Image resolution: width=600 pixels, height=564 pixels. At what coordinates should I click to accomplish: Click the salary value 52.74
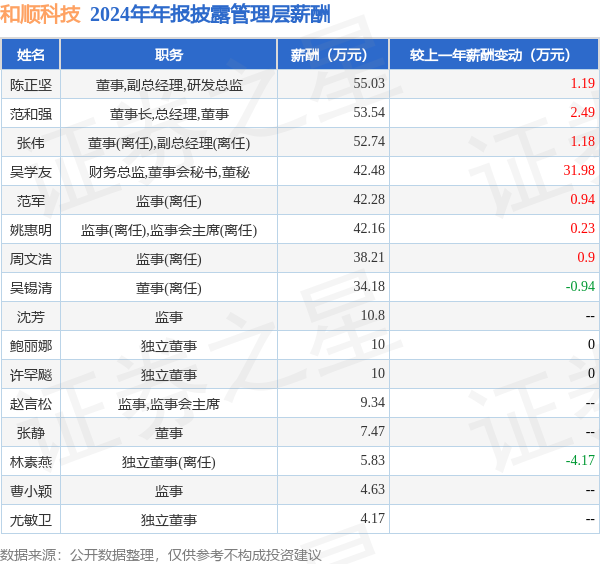(369, 142)
